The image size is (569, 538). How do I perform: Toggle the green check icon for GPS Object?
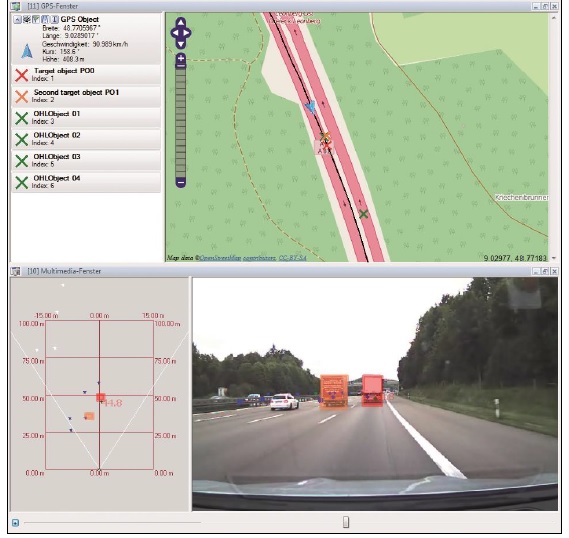pos(36,20)
